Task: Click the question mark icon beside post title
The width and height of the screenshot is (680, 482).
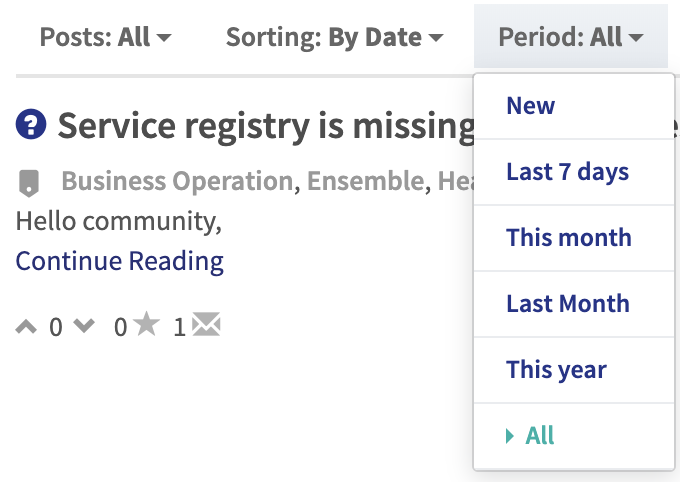Action: pos(31,124)
